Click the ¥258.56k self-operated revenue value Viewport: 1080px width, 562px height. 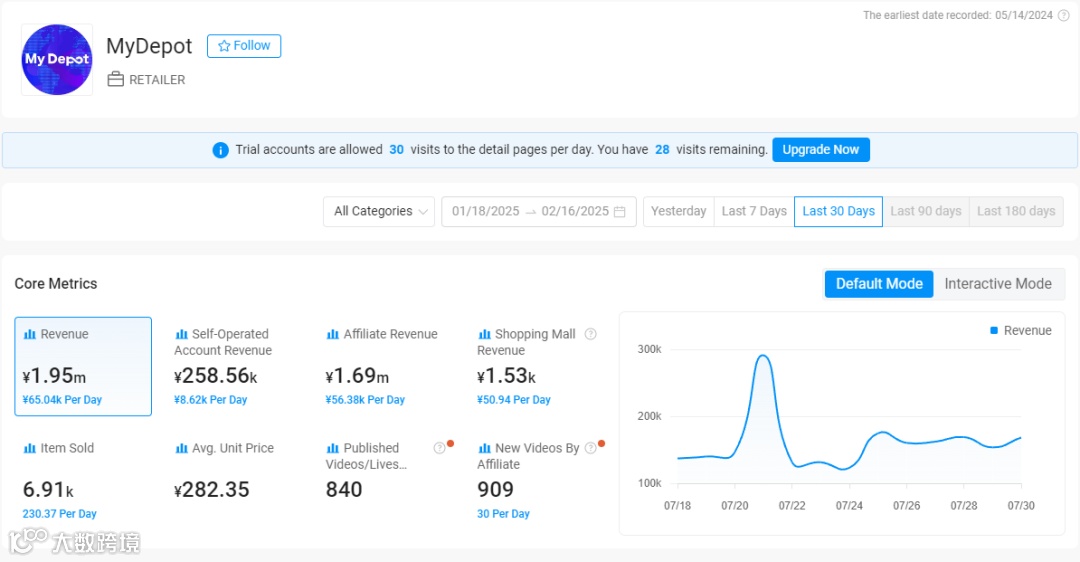point(216,376)
